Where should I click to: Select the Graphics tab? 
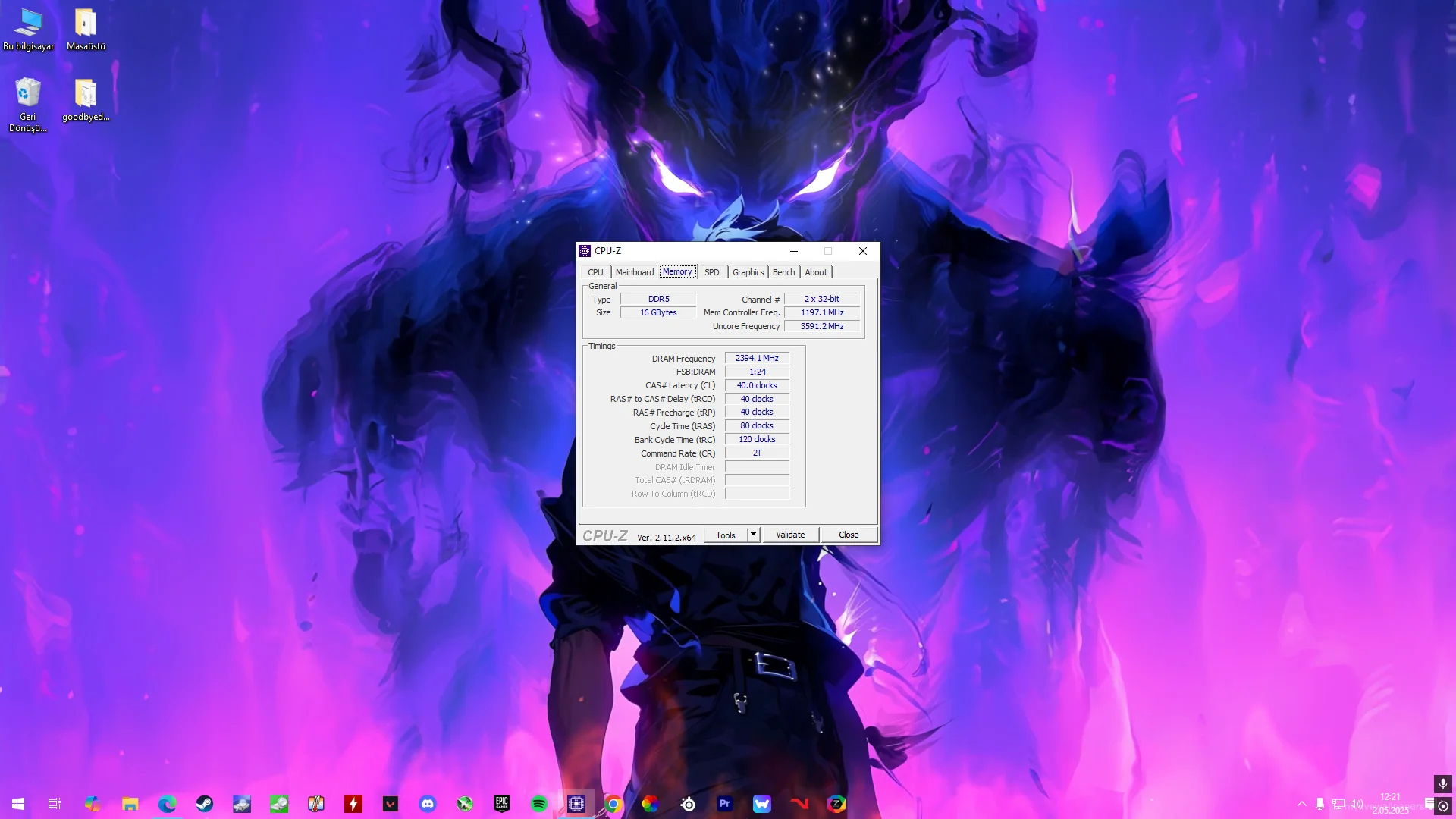coord(748,272)
